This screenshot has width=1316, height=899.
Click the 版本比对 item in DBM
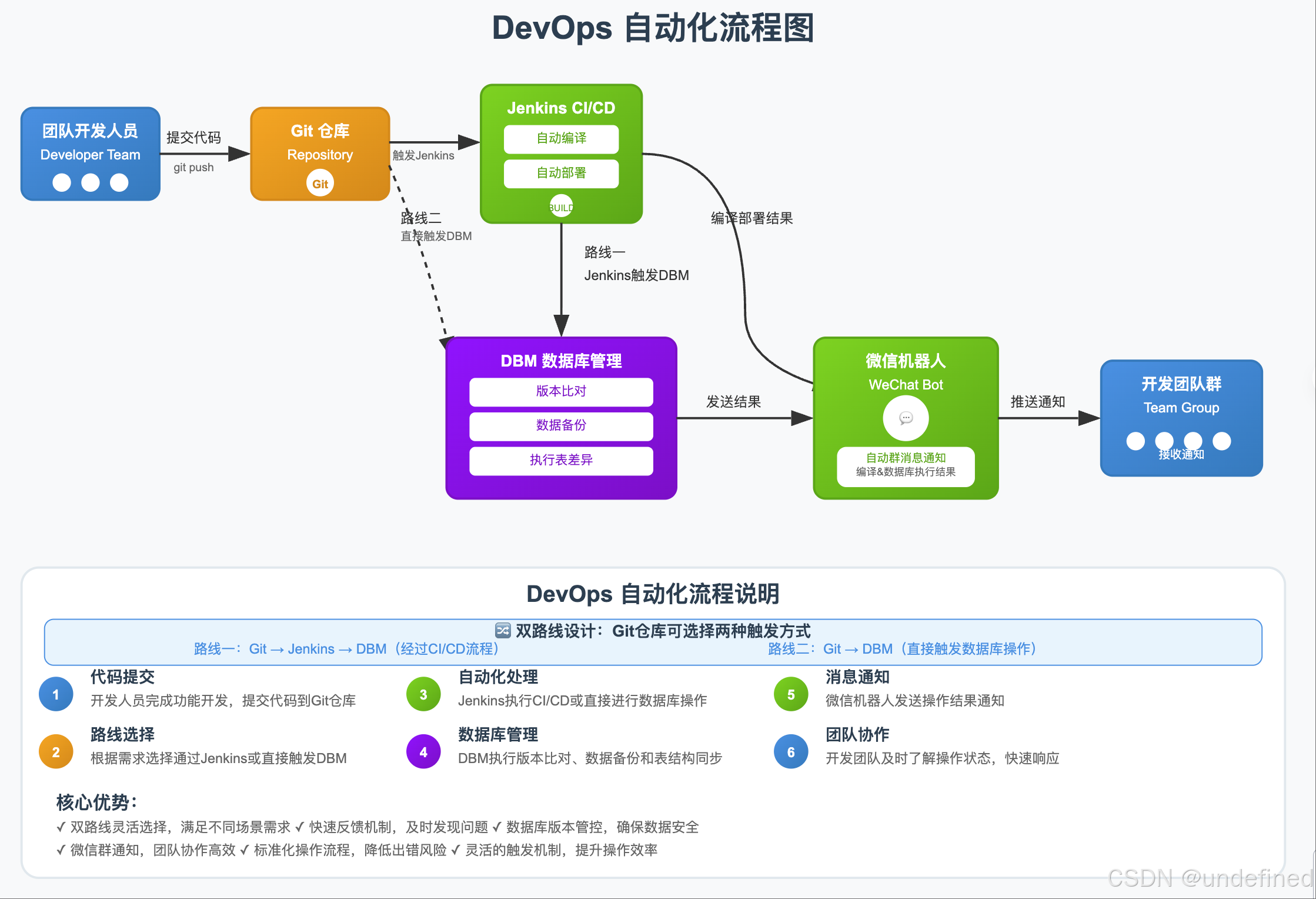point(561,392)
